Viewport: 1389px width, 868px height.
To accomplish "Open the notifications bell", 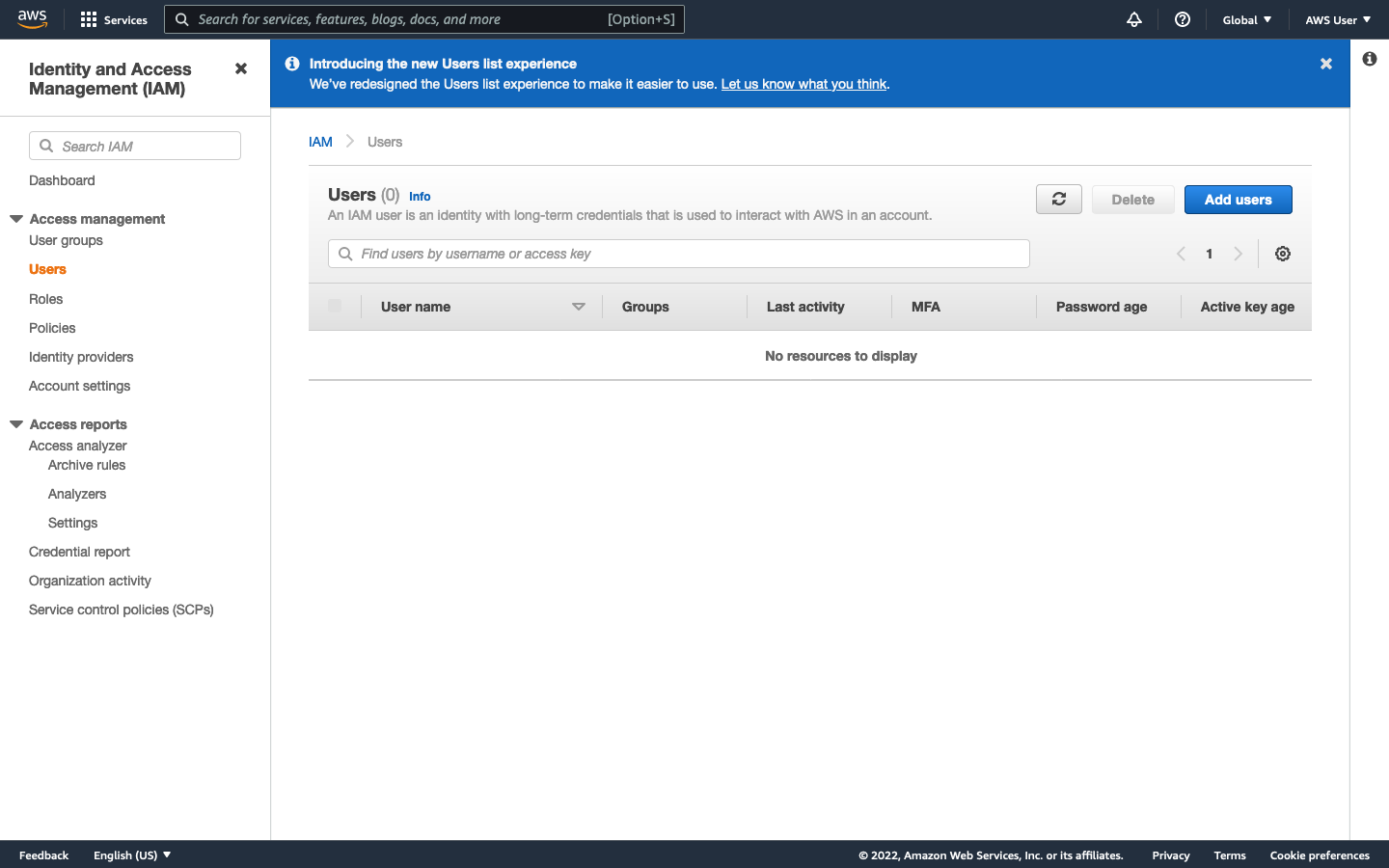I will (1133, 19).
